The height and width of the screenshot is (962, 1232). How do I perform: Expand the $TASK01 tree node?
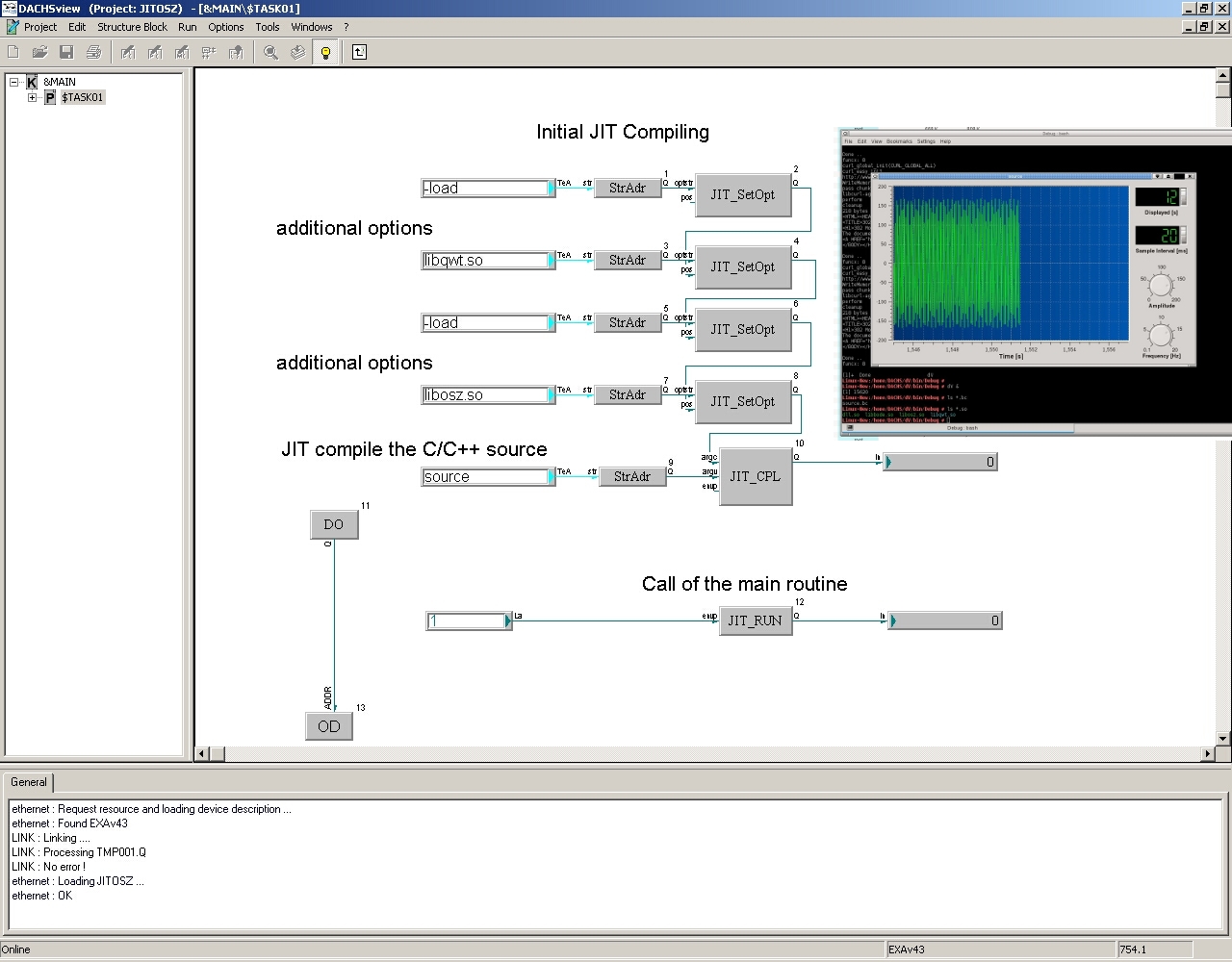[32, 97]
